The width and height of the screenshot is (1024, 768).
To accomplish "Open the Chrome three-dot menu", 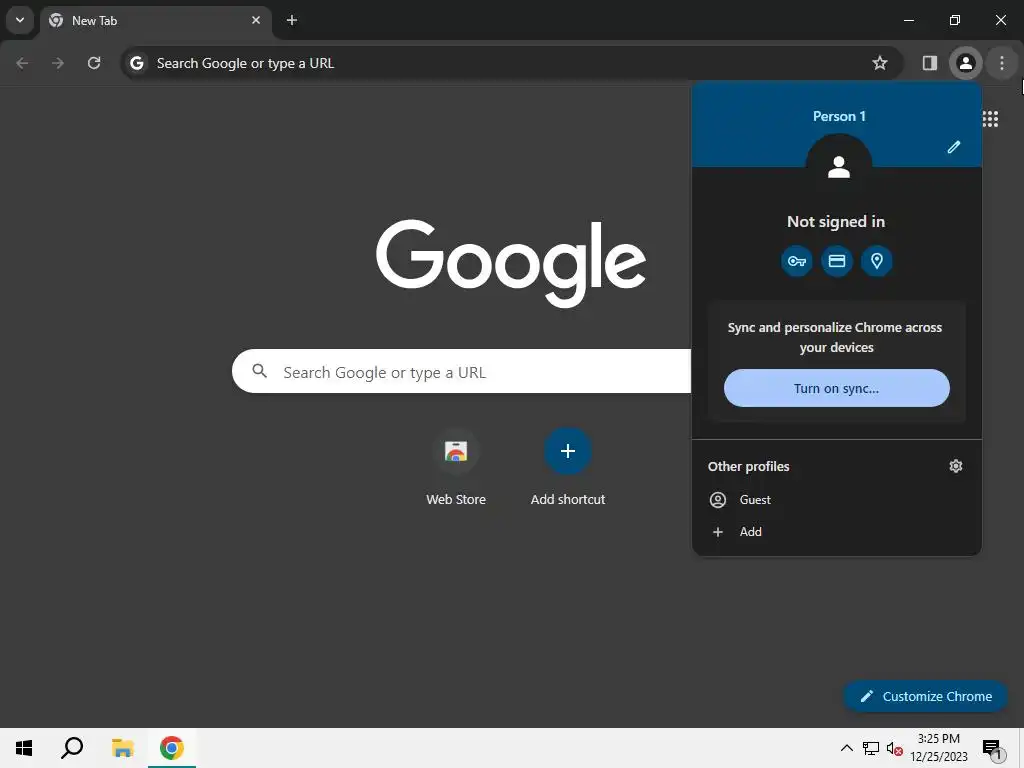I will (1002, 63).
